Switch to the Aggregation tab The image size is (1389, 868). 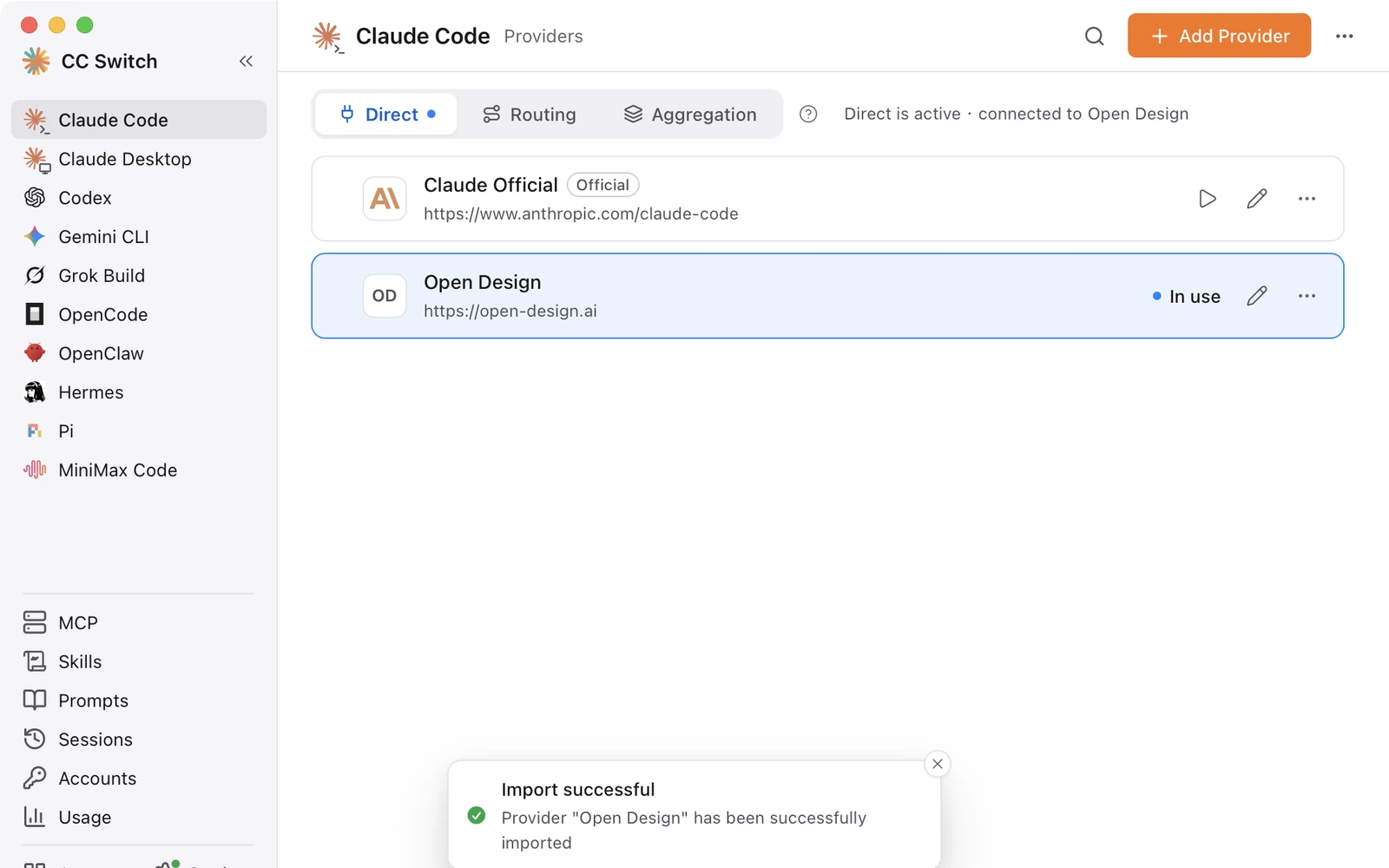point(690,115)
